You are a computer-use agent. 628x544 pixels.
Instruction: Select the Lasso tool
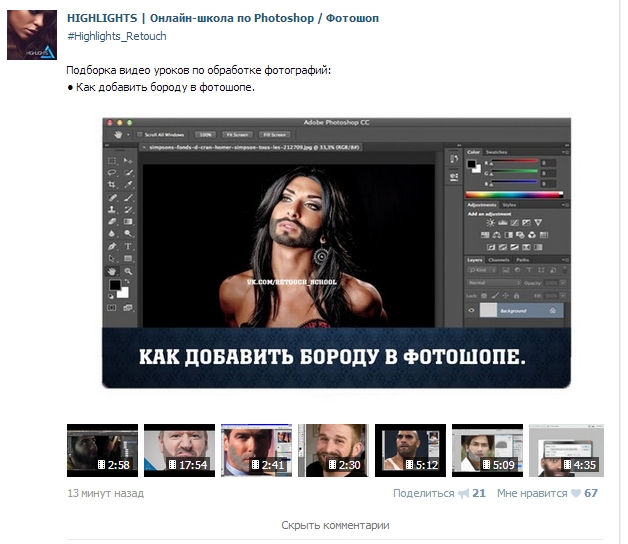111,172
